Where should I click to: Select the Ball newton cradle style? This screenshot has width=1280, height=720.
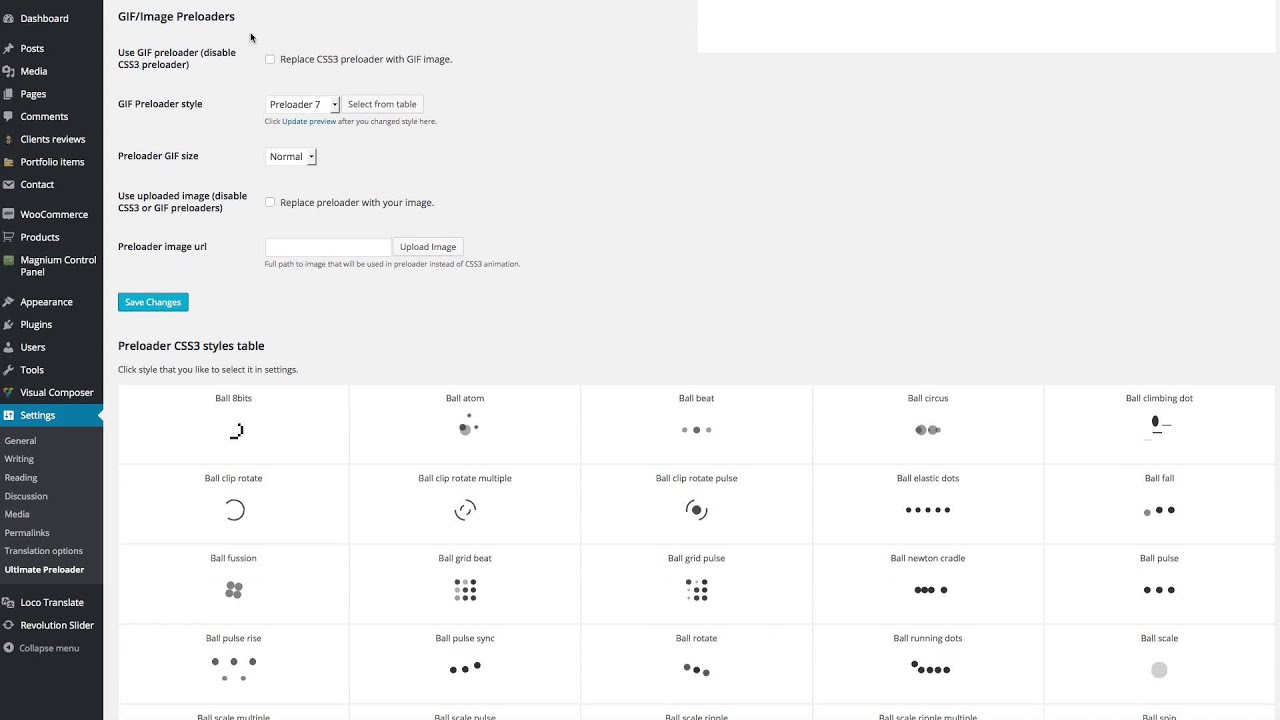coord(928,584)
